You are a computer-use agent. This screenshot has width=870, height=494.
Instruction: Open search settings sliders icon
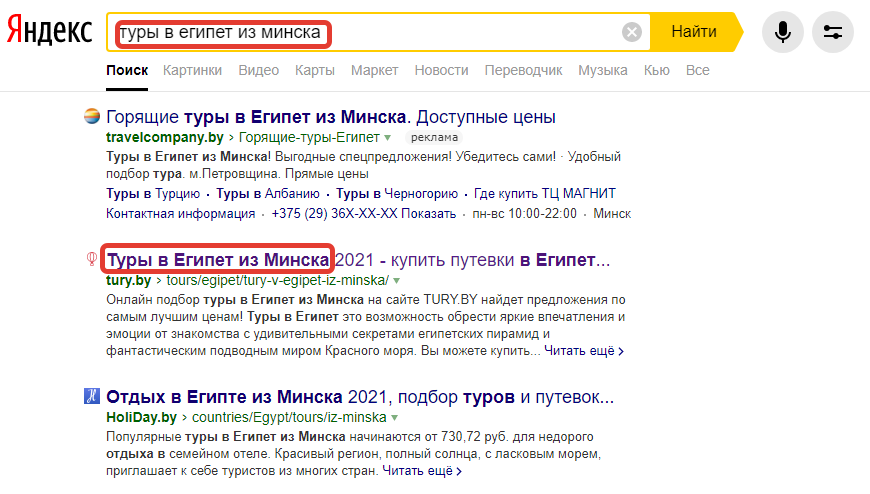tap(832, 32)
